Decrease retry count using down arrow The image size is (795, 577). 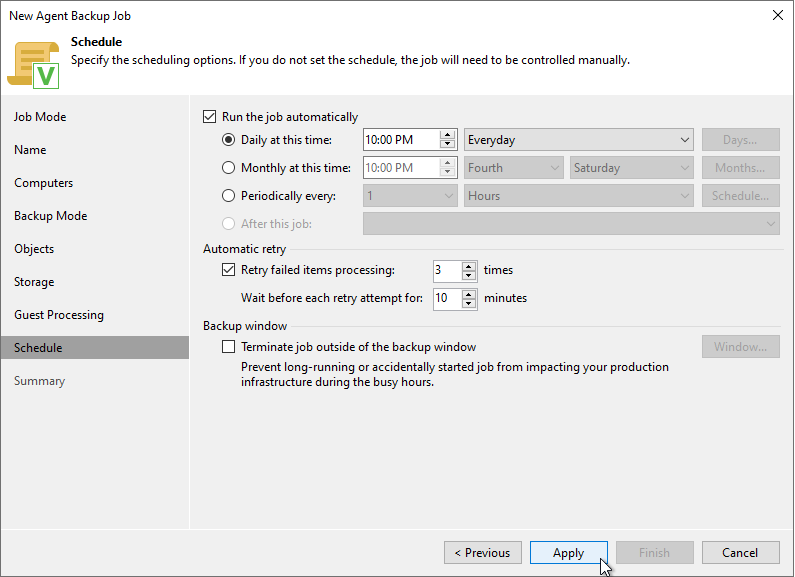469,275
